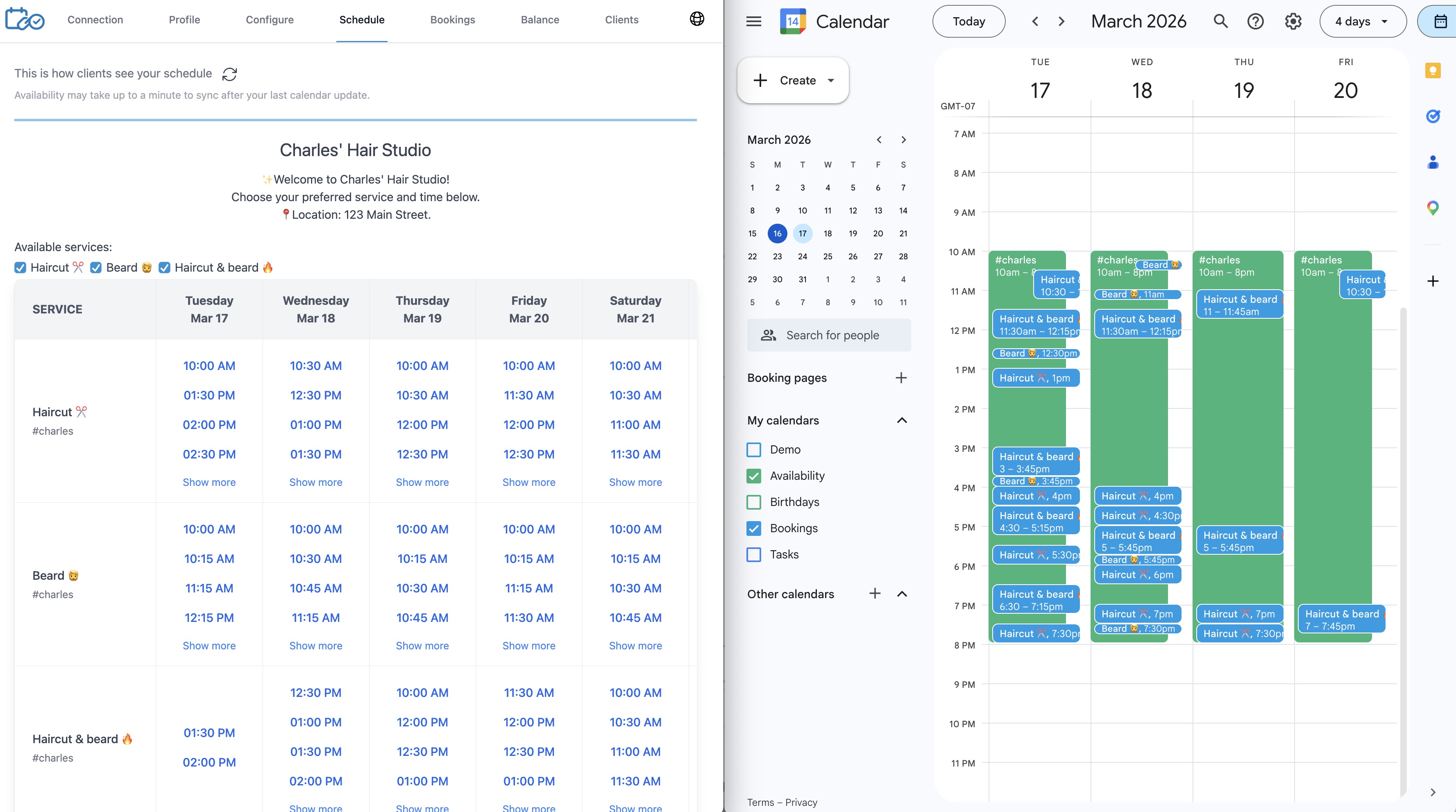
Task: Uncheck the Beard service checkbox
Action: 96,267
